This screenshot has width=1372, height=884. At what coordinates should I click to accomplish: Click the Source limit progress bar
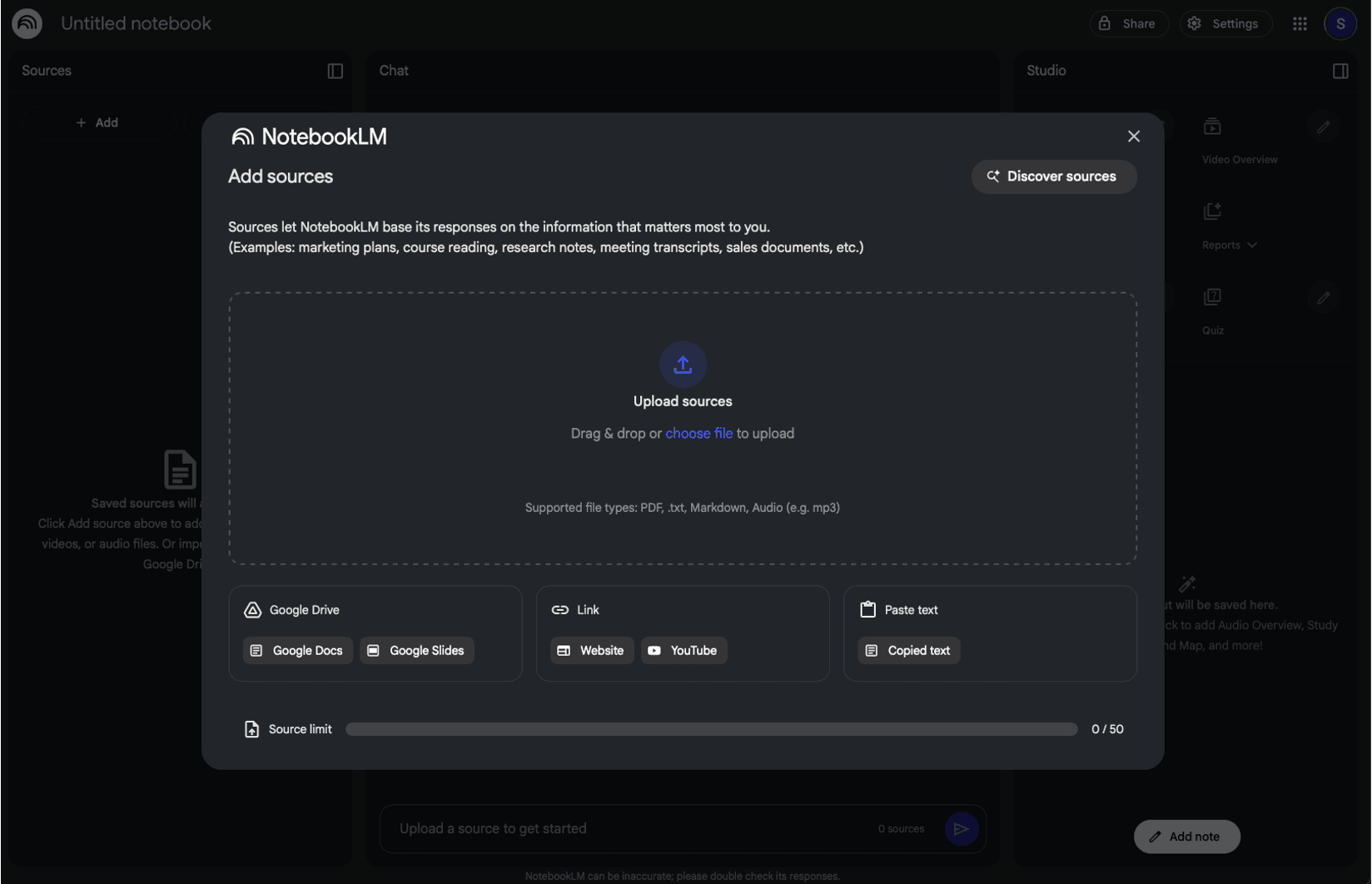click(712, 728)
